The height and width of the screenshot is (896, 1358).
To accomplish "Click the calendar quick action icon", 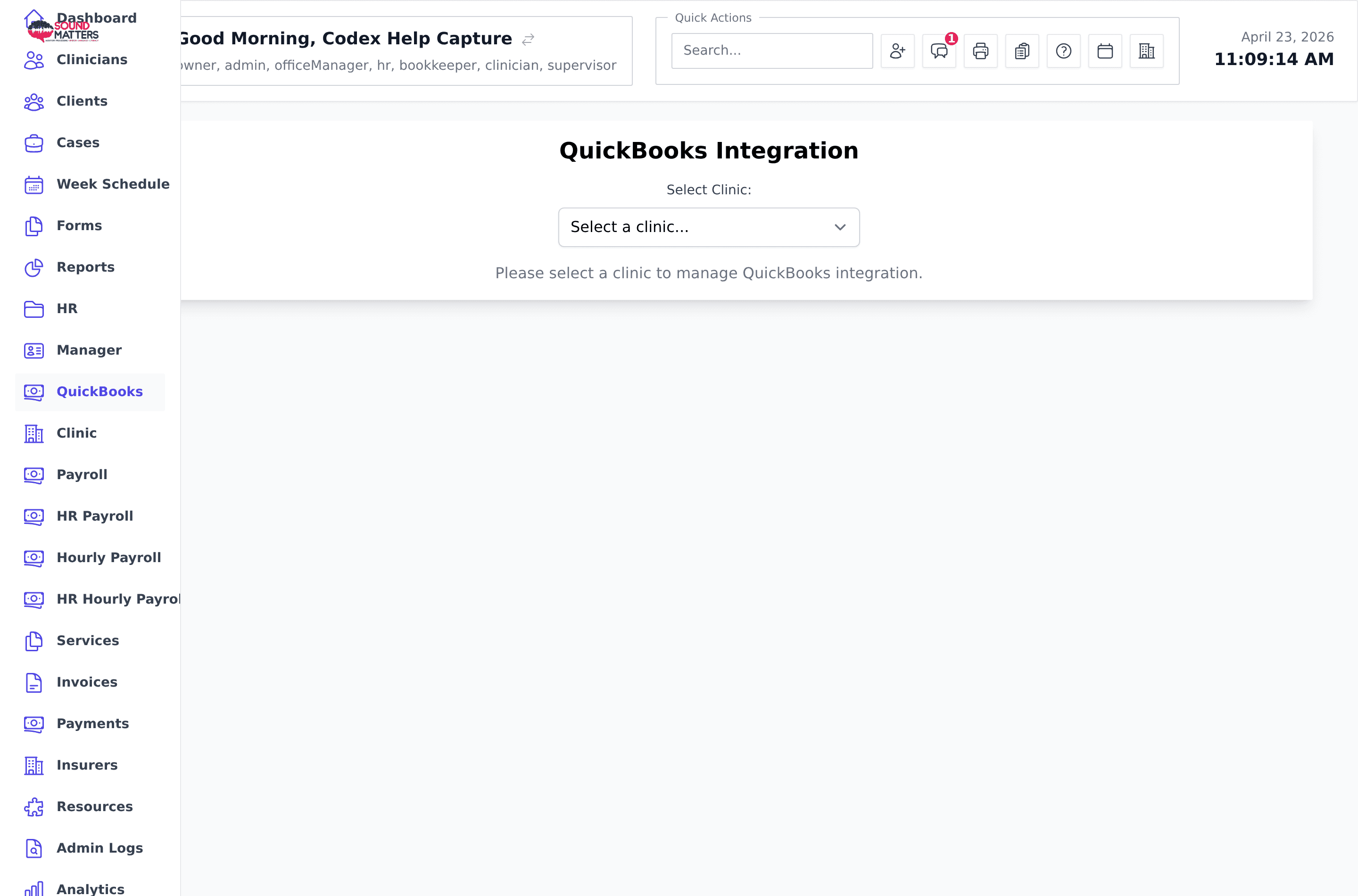I will click(x=1105, y=51).
